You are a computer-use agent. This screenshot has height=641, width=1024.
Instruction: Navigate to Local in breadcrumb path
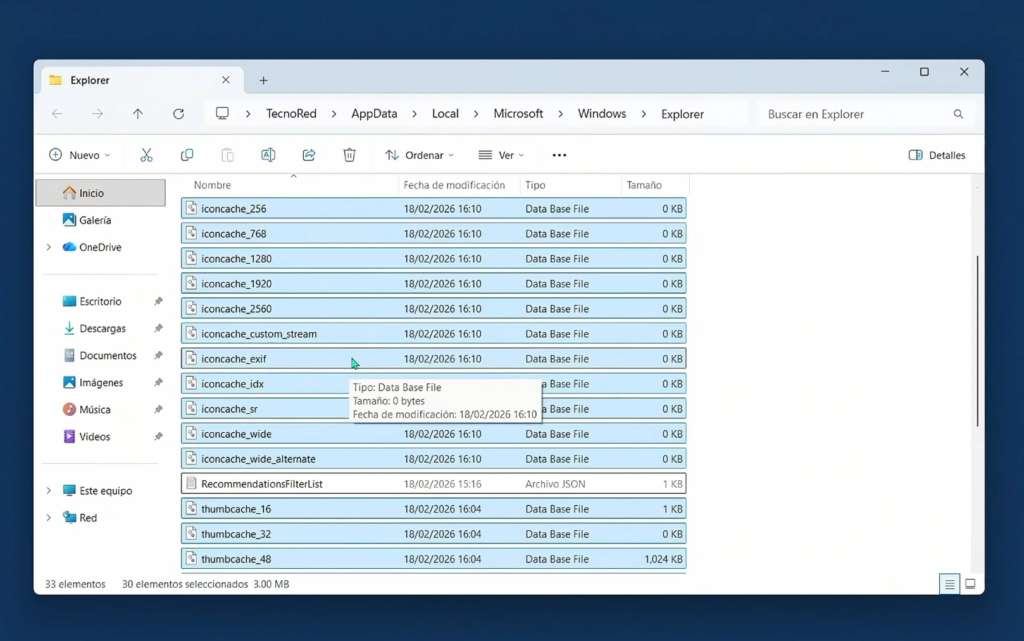(445, 114)
